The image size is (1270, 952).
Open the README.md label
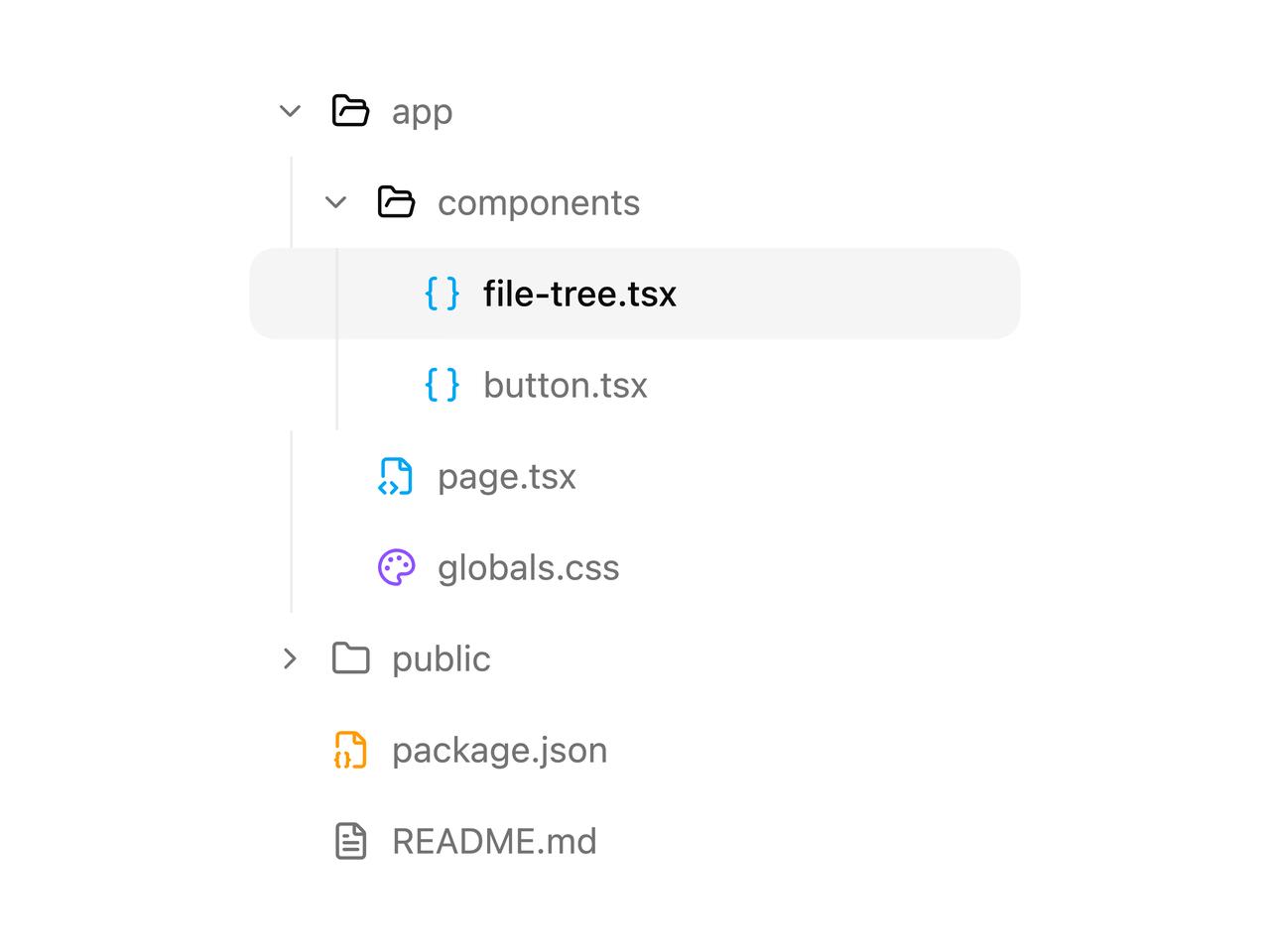pos(494,841)
